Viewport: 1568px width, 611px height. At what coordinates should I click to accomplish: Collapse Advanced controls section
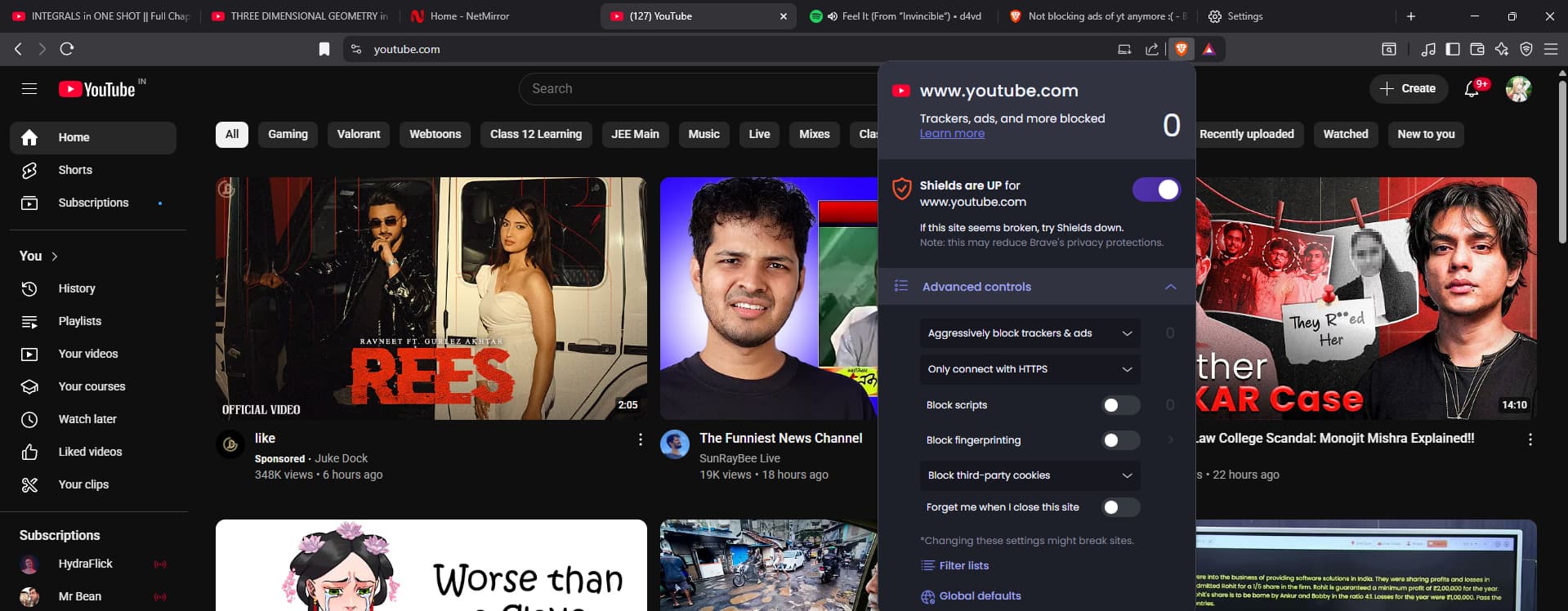[1036, 287]
